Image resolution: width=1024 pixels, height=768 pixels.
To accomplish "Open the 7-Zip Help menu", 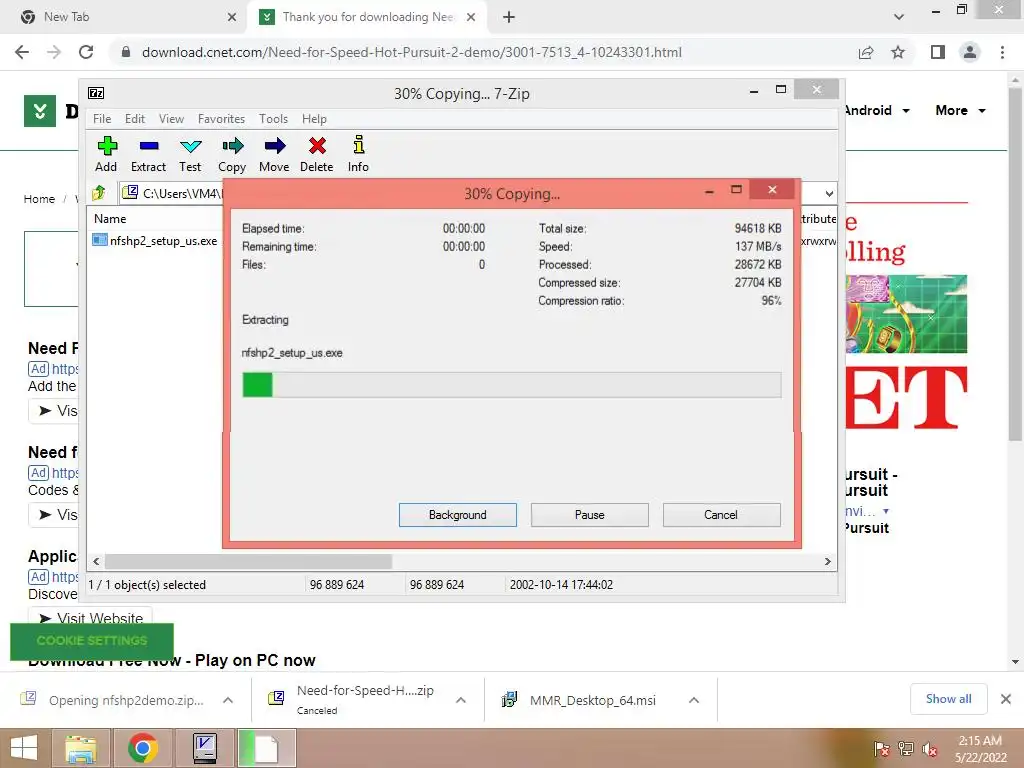I will coord(314,119).
